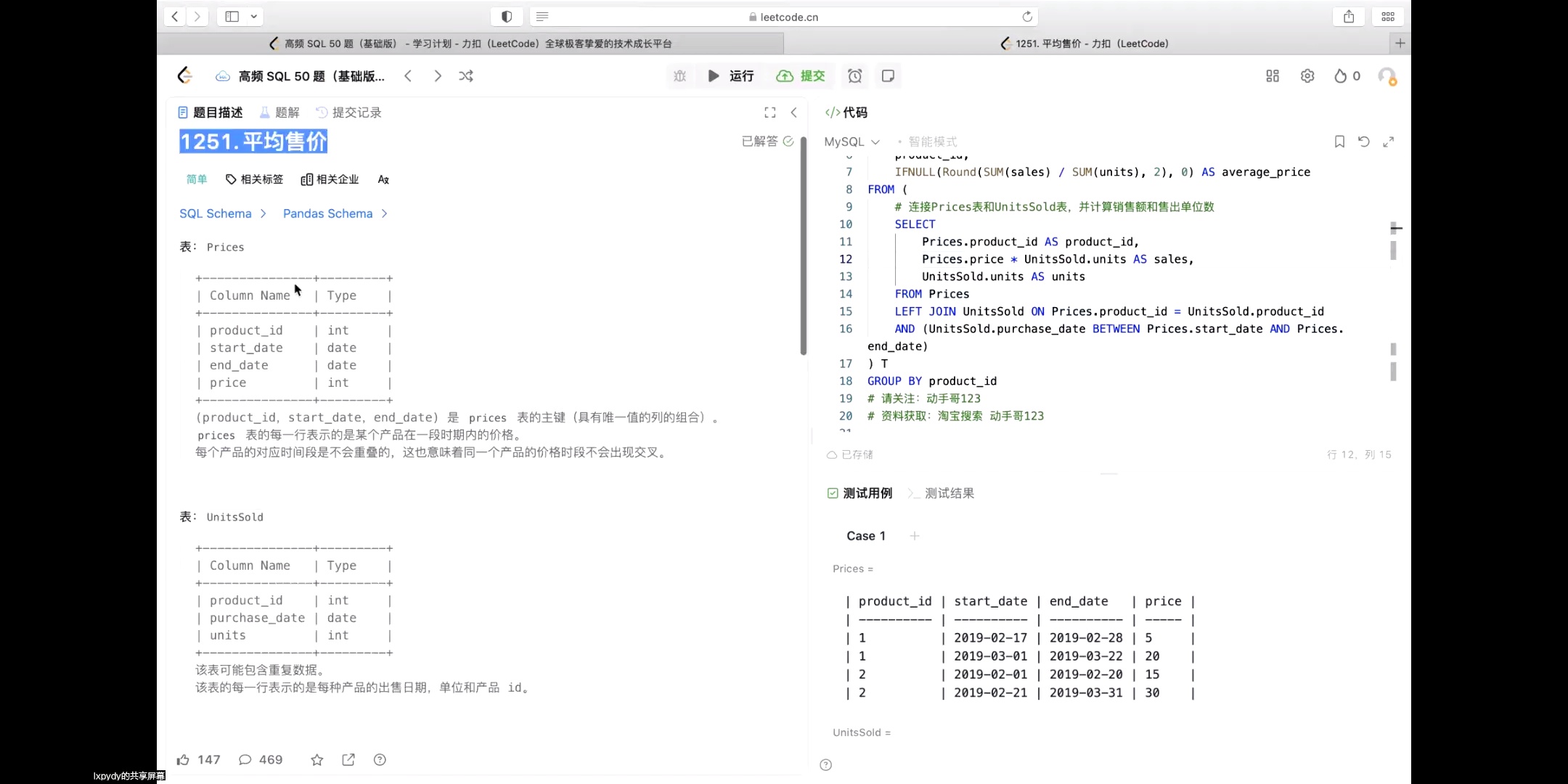The image size is (1568, 784).
Task: Bookmark the current code snippet
Action: coord(1339,142)
